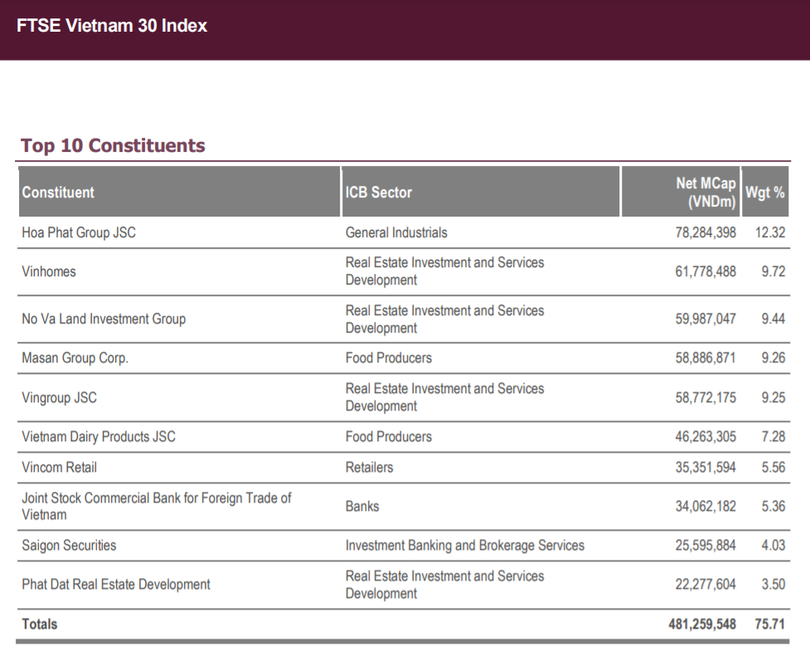Click the Wgt % column header

[765, 192]
